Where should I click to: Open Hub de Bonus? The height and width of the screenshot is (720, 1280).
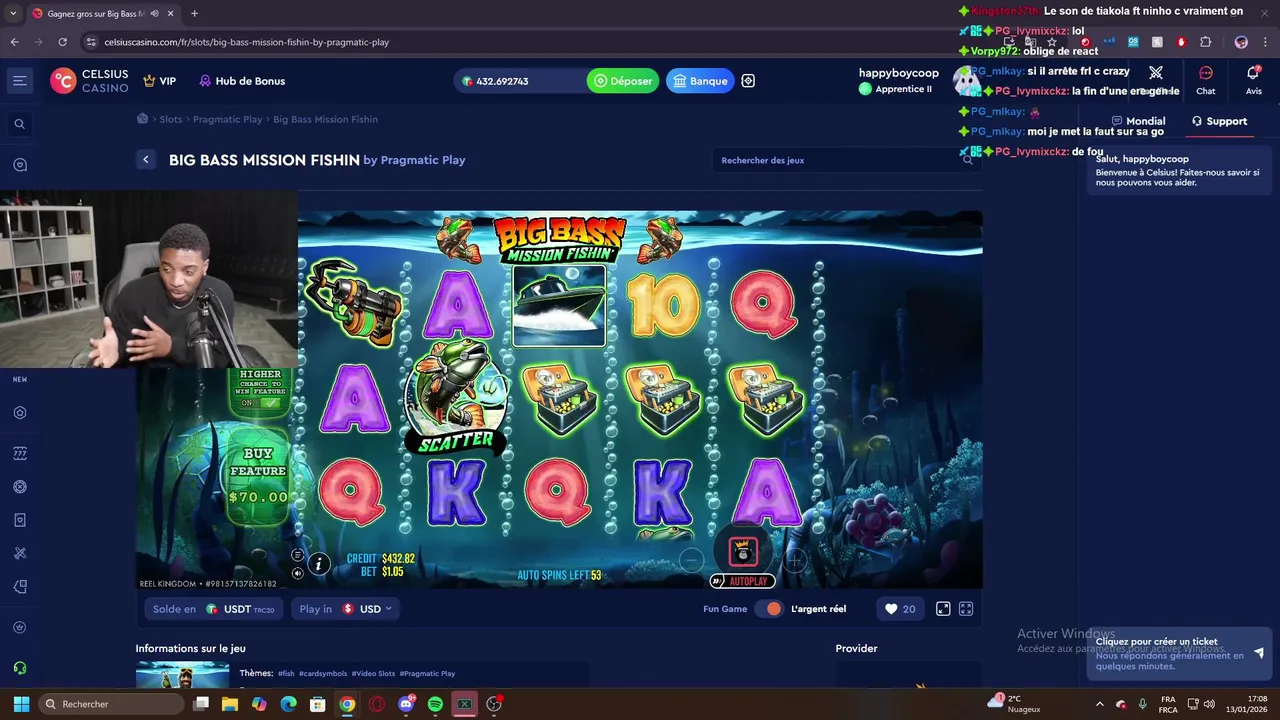242,81
